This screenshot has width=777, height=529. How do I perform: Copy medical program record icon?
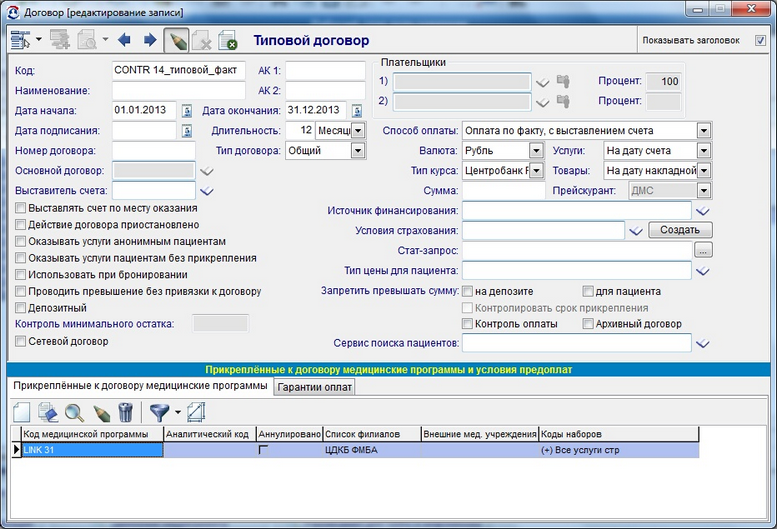coord(48,412)
